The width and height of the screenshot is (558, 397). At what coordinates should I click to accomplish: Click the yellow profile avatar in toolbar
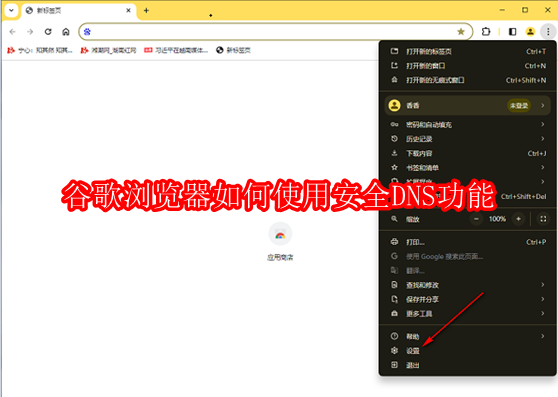530,32
